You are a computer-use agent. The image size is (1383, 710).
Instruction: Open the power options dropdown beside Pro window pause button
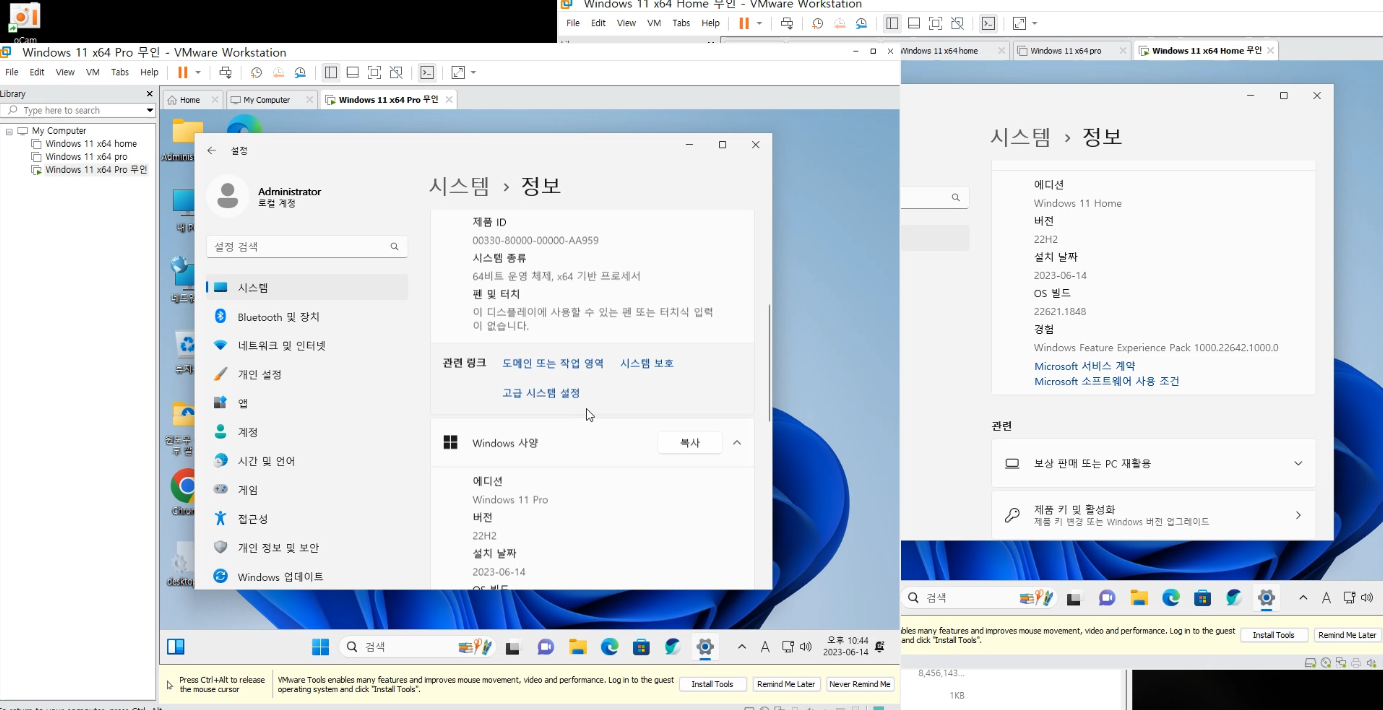pos(198,72)
